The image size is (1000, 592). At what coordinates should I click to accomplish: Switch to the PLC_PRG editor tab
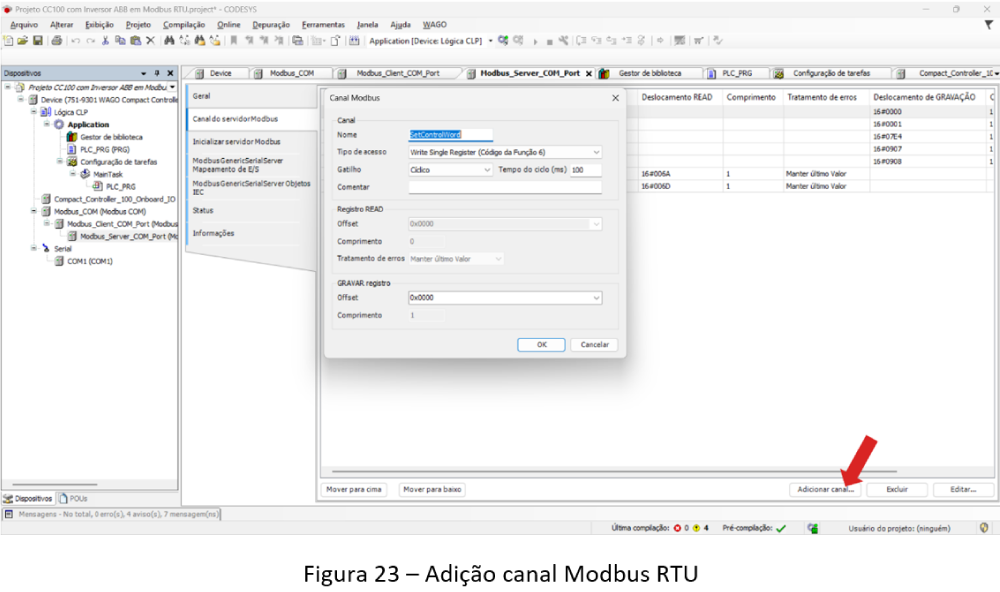point(737,73)
